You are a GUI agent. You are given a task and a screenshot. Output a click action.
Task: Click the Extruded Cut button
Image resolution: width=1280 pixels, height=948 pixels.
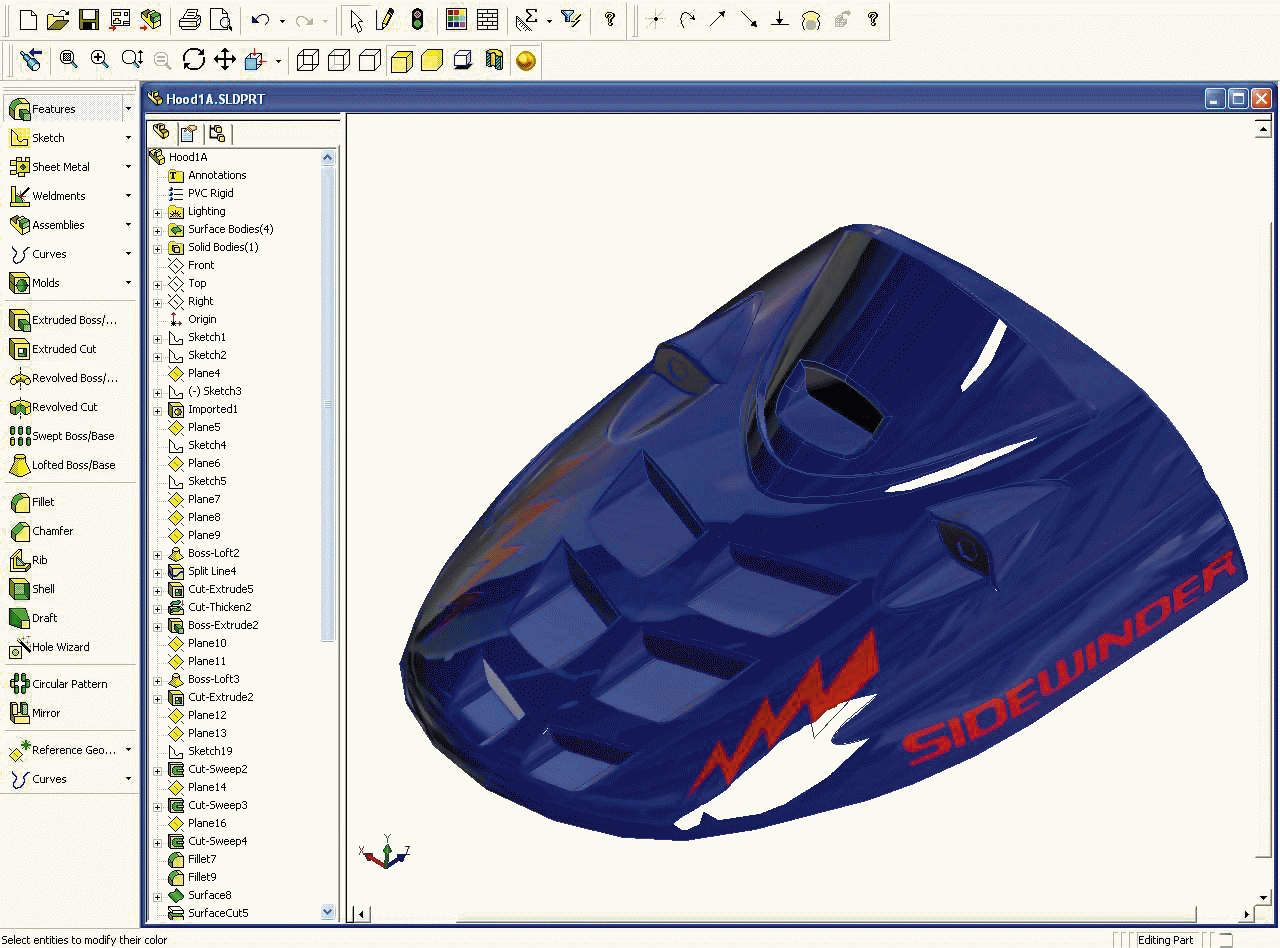coord(53,349)
